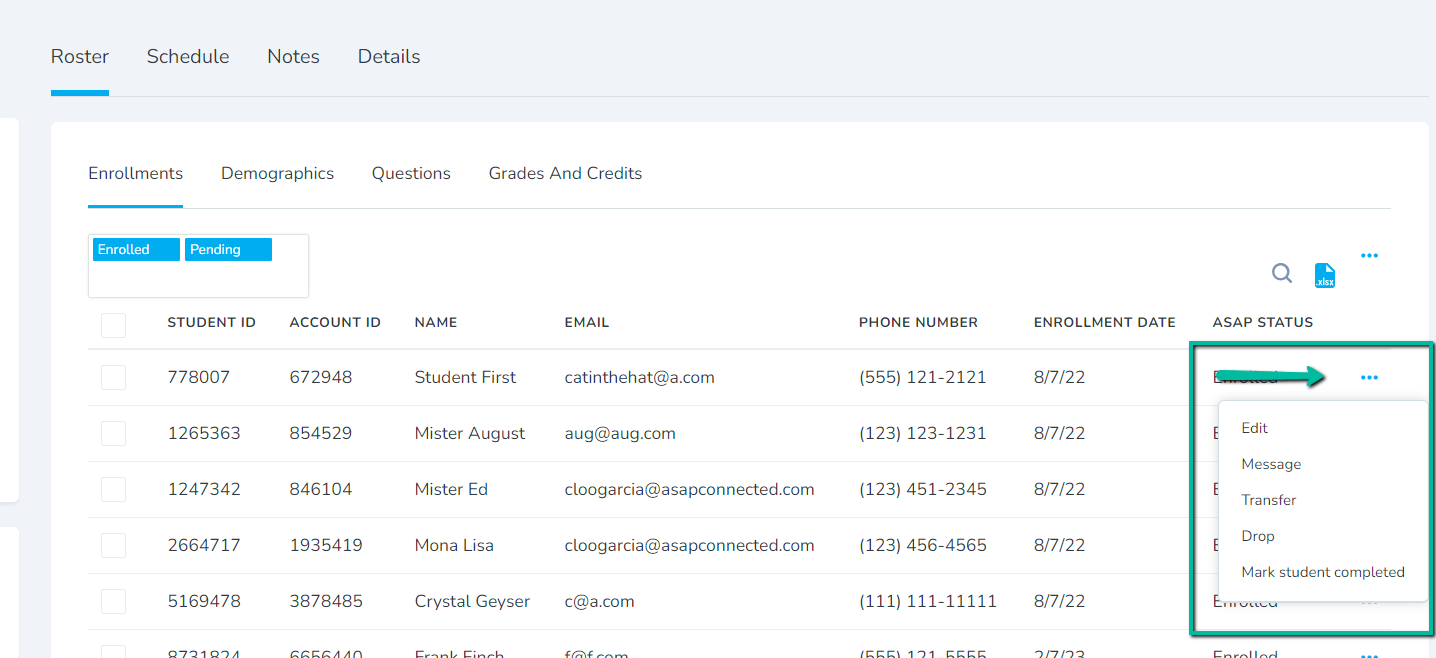This screenshot has height=658, width=1436.
Task: Click the three-dot actions icon for Student First
Action: click(x=1369, y=378)
